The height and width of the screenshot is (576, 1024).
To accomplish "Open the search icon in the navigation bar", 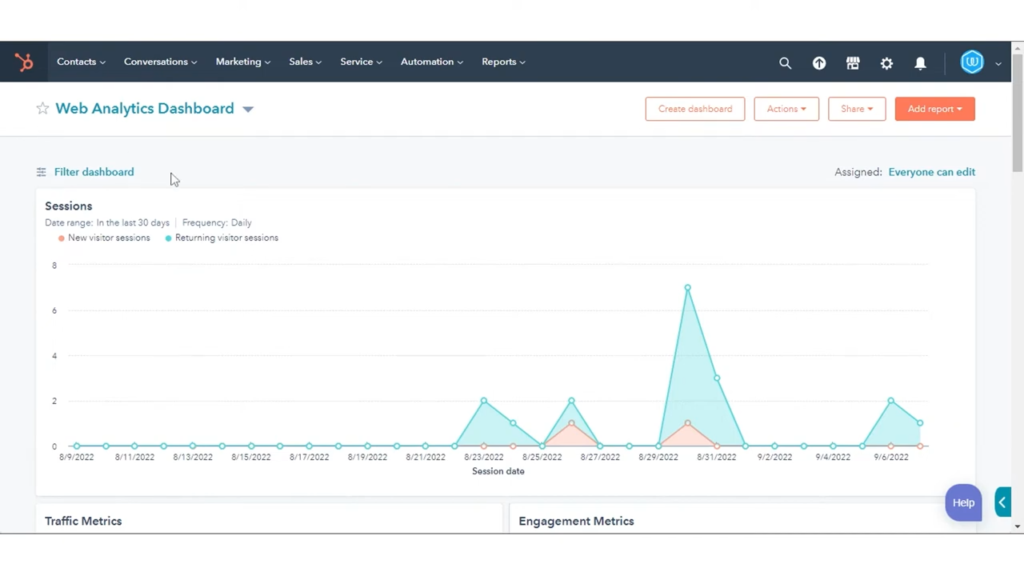I will [785, 62].
